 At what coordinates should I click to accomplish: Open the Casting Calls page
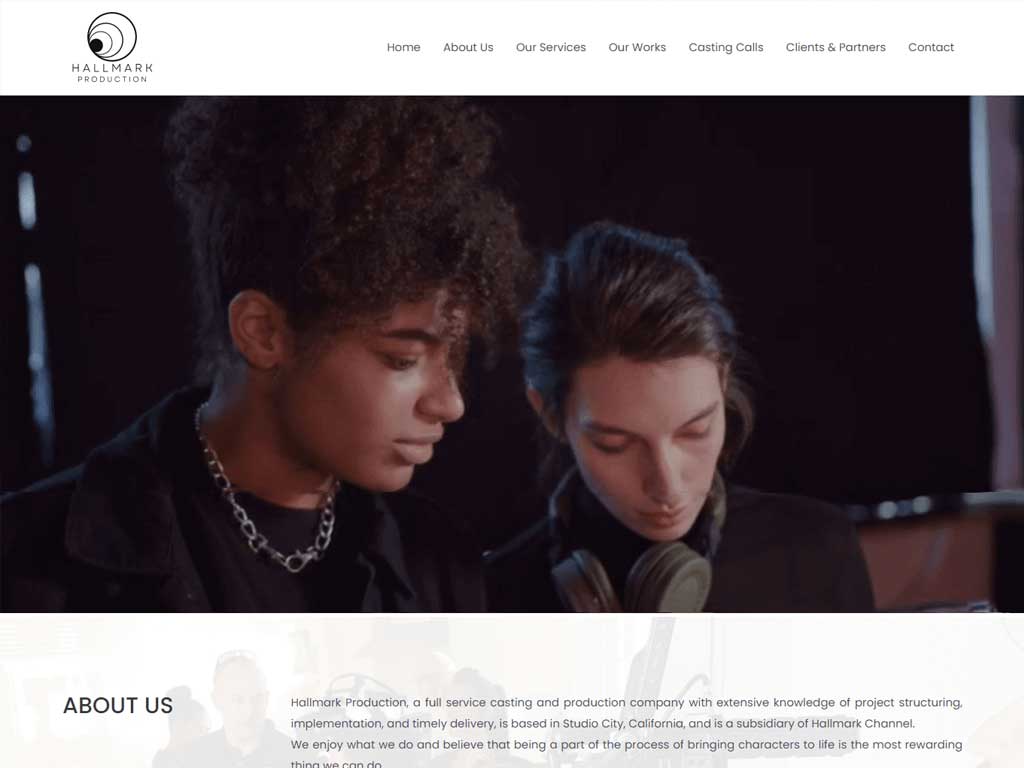tap(726, 47)
